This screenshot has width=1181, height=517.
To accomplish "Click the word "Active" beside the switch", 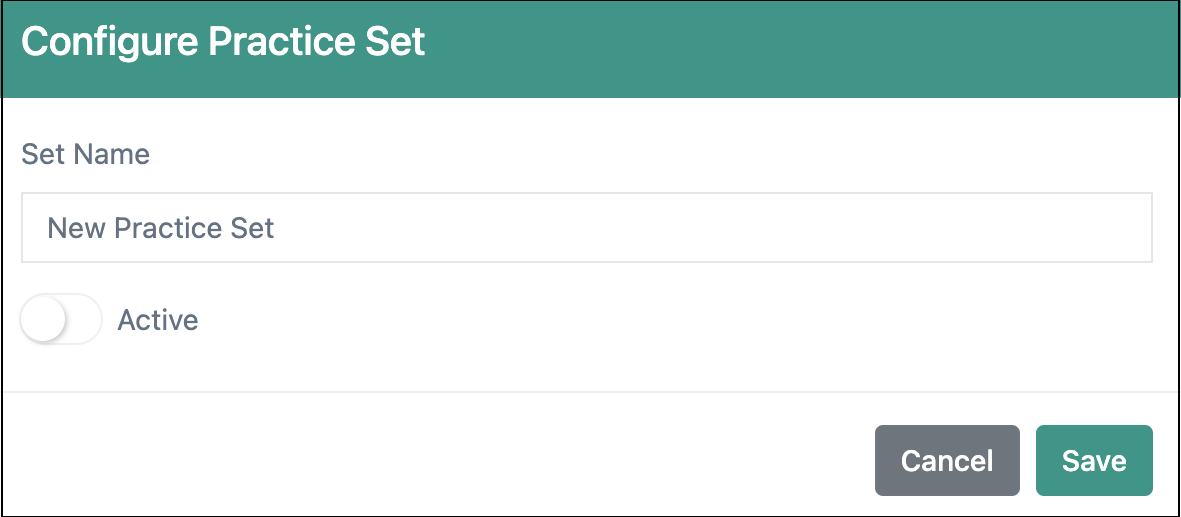I will pyautogui.click(x=158, y=320).
